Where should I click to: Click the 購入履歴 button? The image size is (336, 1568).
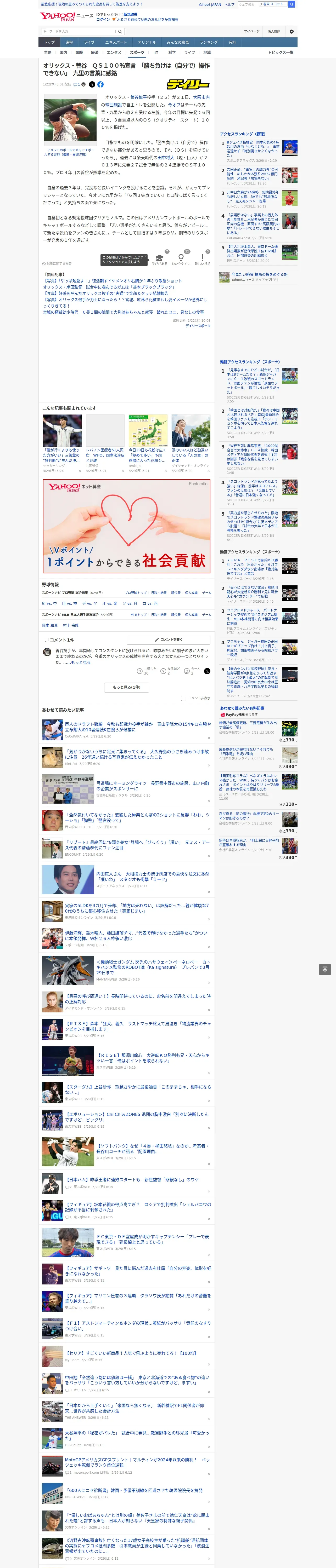coord(274,32)
